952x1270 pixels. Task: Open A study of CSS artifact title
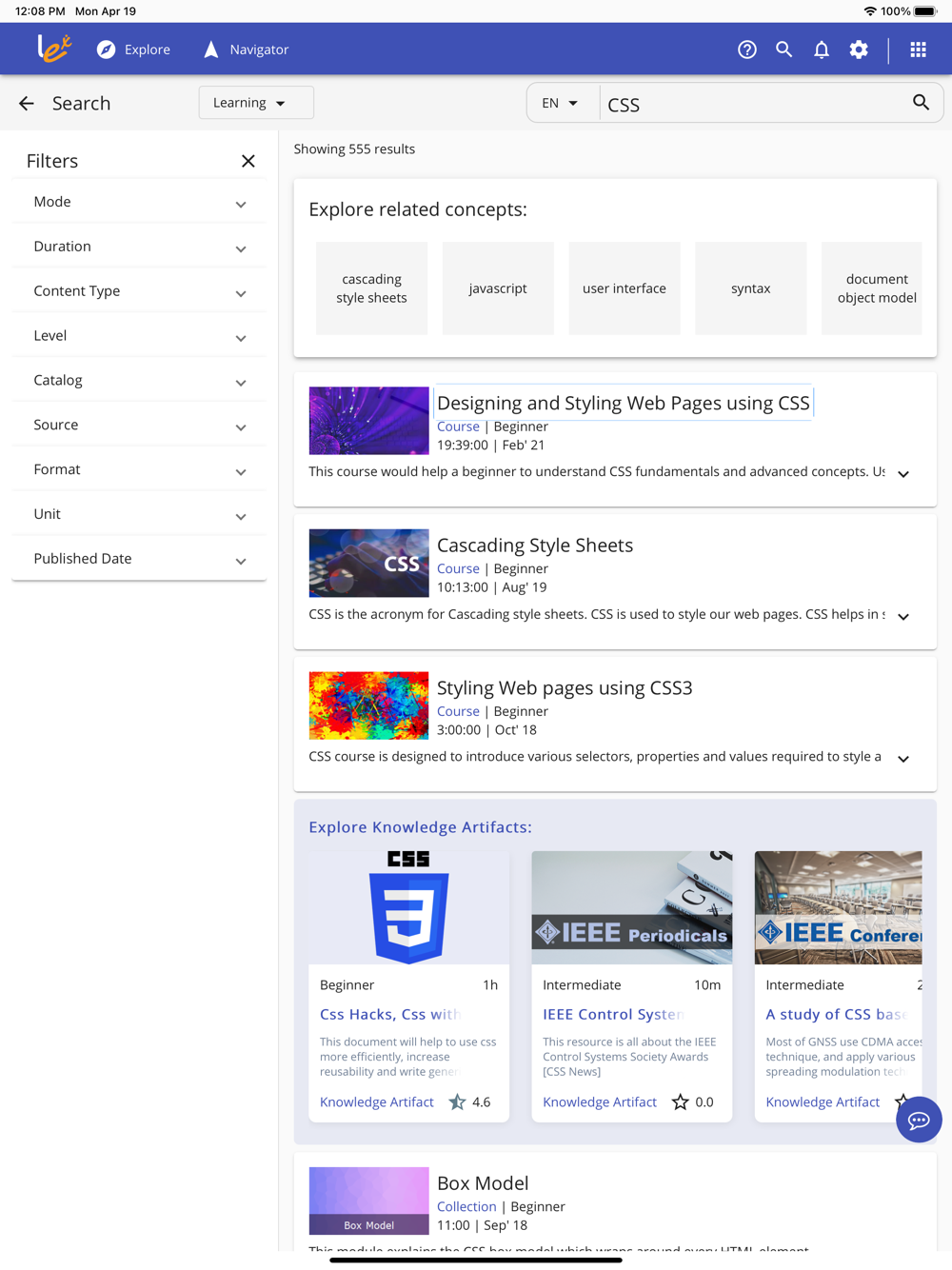835,1014
